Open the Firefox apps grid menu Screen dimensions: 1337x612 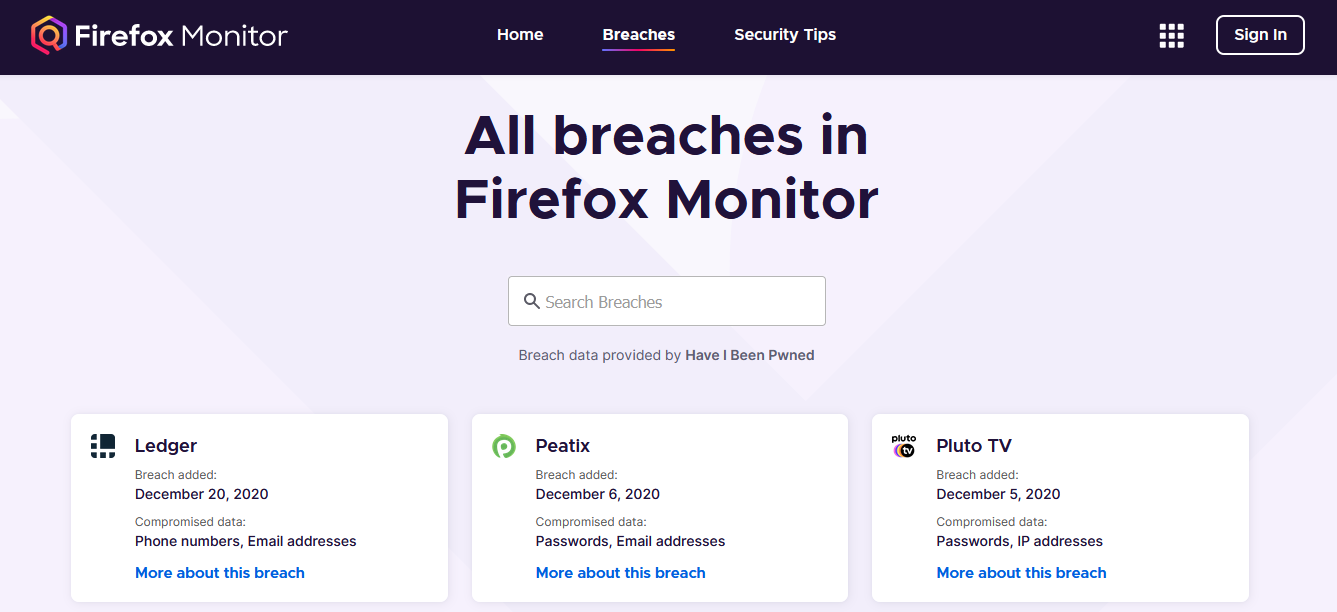tap(1171, 36)
